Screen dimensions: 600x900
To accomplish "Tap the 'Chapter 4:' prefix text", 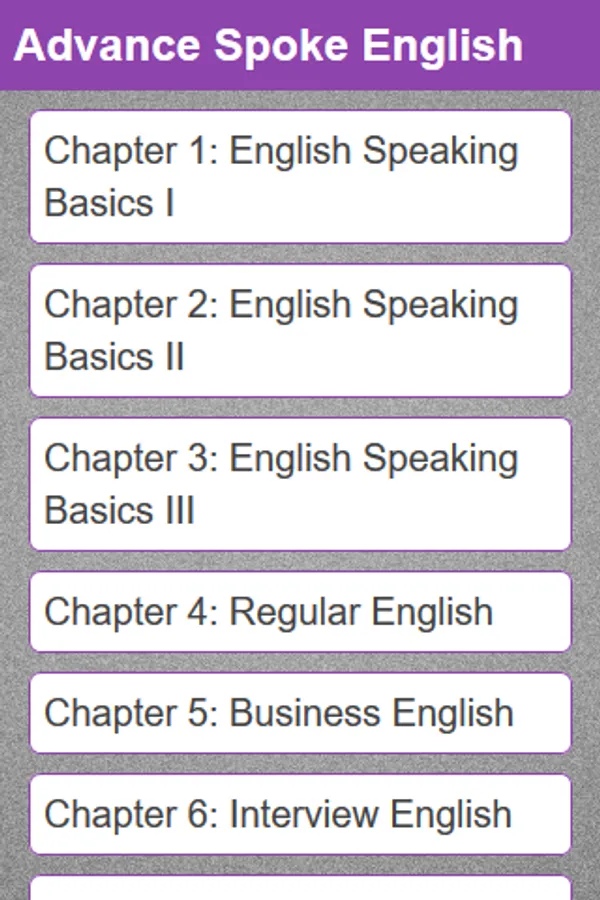I will (x=131, y=612).
